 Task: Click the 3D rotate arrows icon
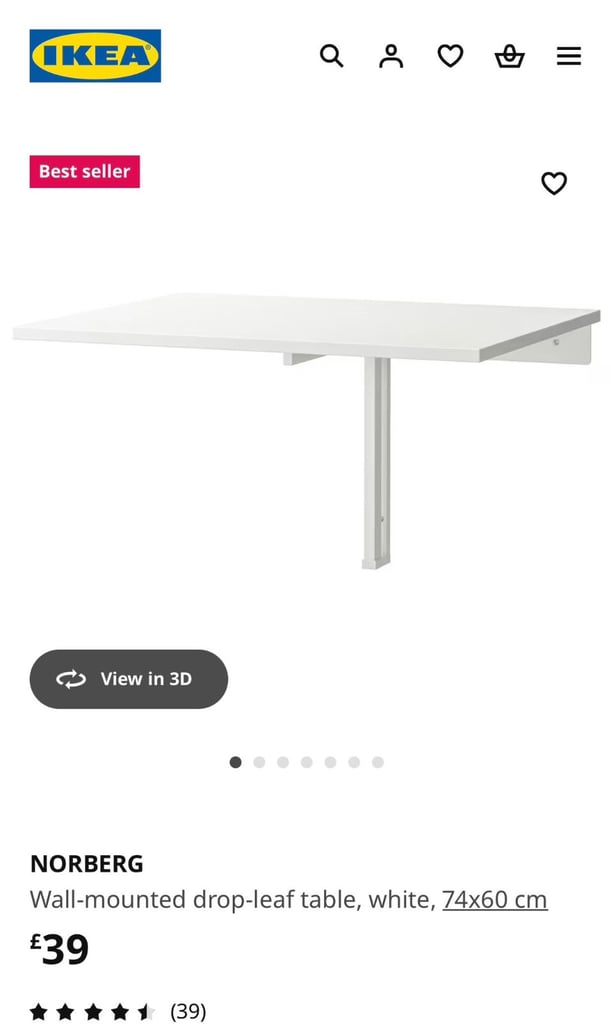(x=70, y=679)
